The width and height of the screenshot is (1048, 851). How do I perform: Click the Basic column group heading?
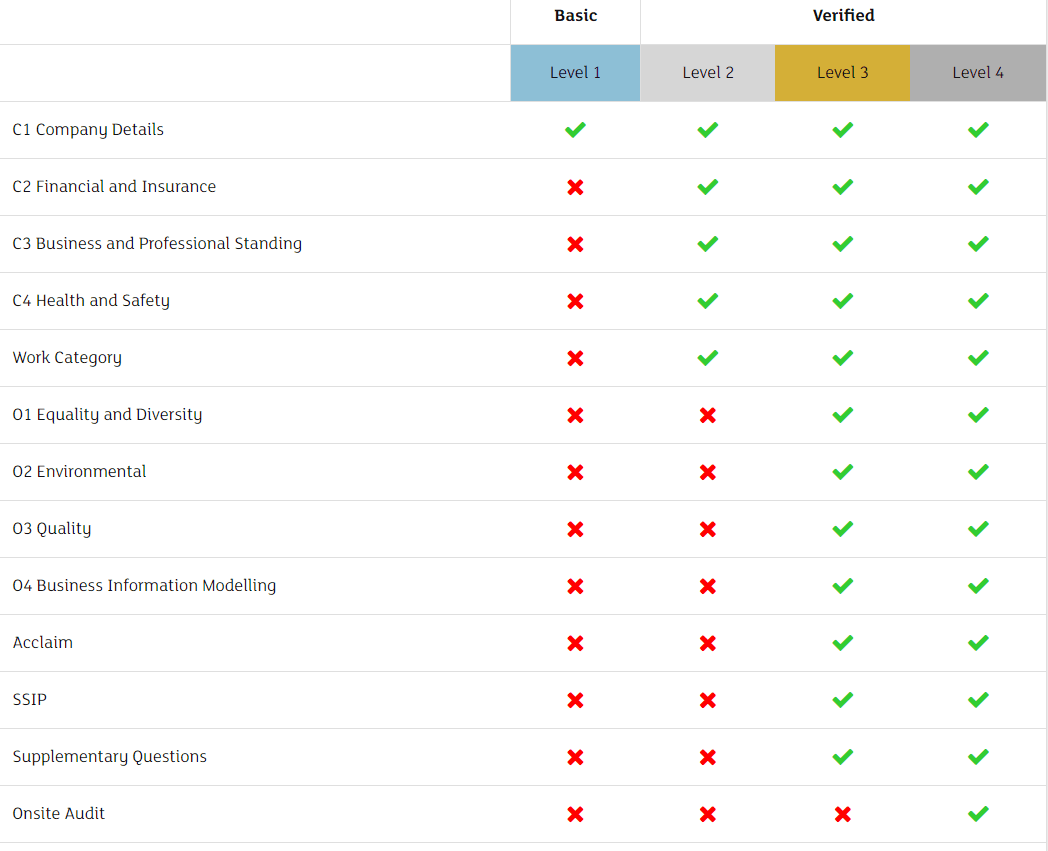(575, 16)
